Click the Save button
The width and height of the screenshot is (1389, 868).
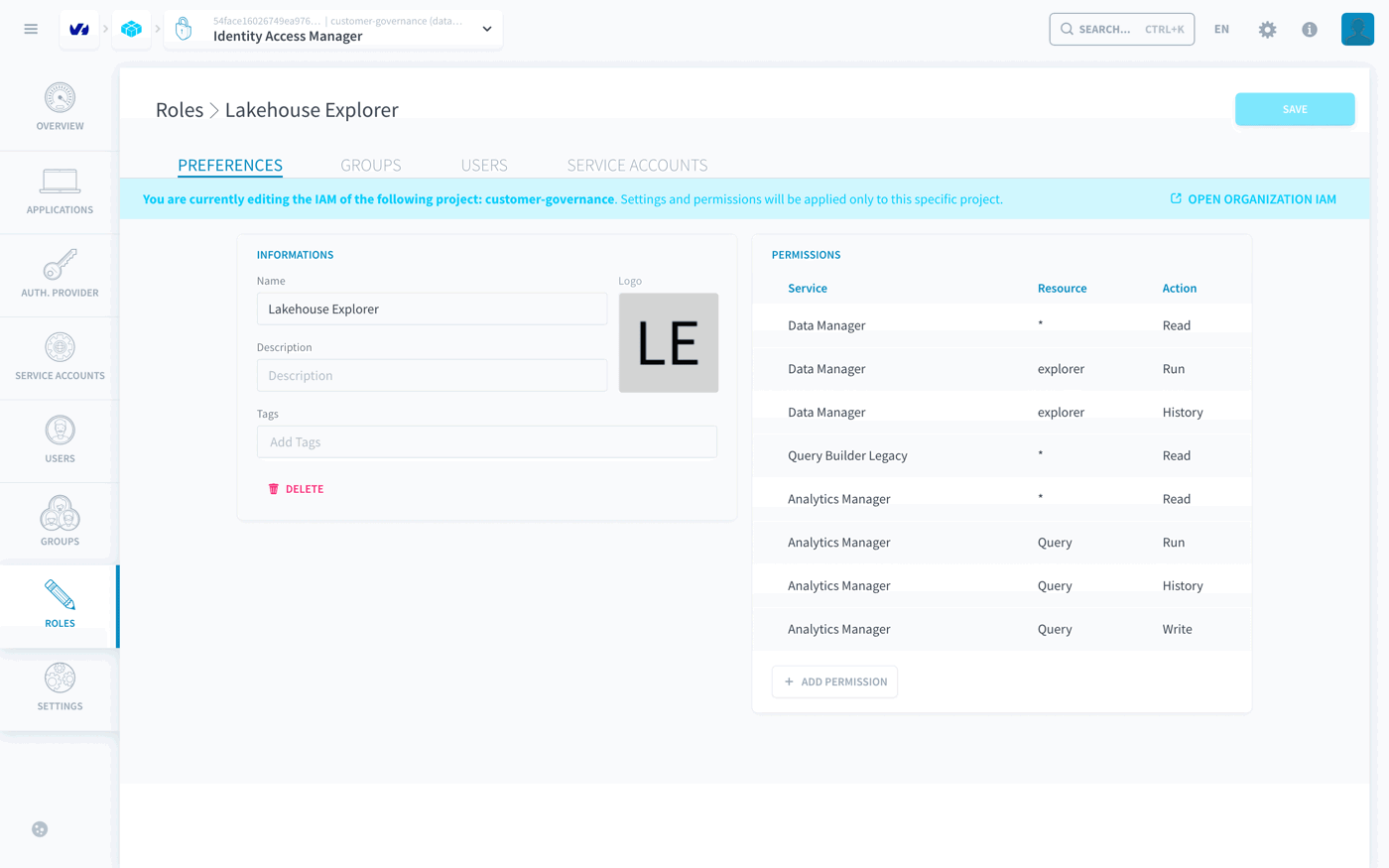[1295, 109]
